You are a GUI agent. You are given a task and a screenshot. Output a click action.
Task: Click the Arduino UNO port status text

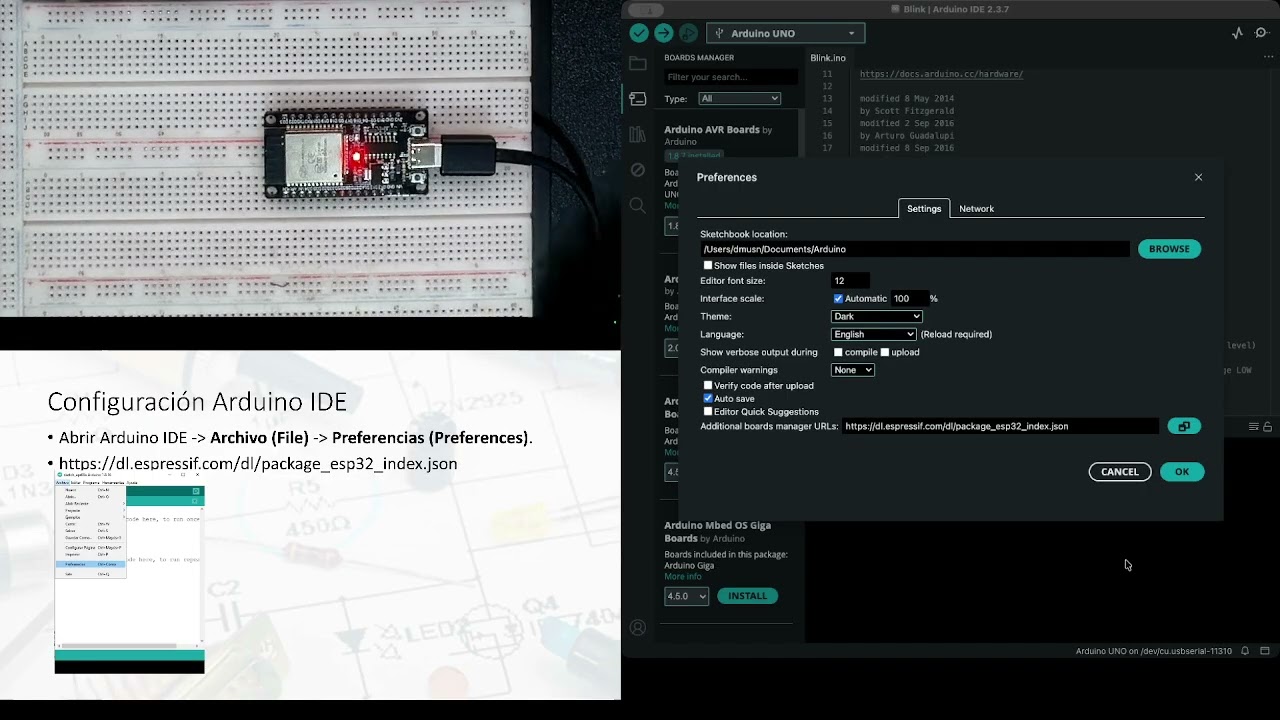click(x=1153, y=651)
